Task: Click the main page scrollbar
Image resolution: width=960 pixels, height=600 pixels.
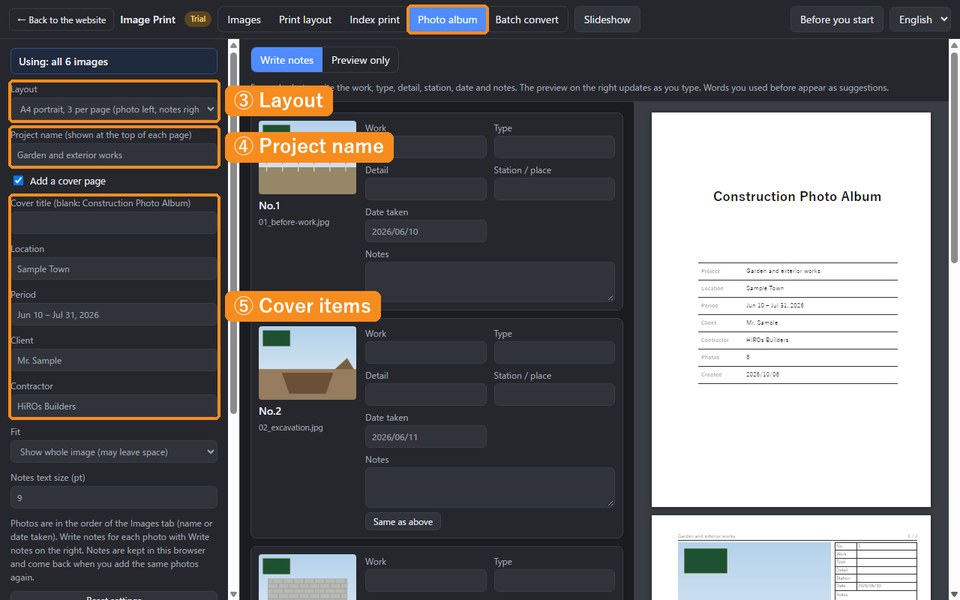Action: click(x=954, y=157)
